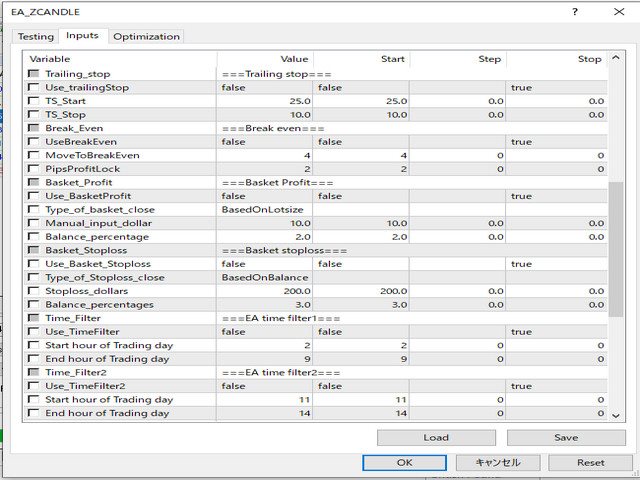
Task: Enable the Use_trailingStop optimization checkbox
Action: tap(34, 88)
